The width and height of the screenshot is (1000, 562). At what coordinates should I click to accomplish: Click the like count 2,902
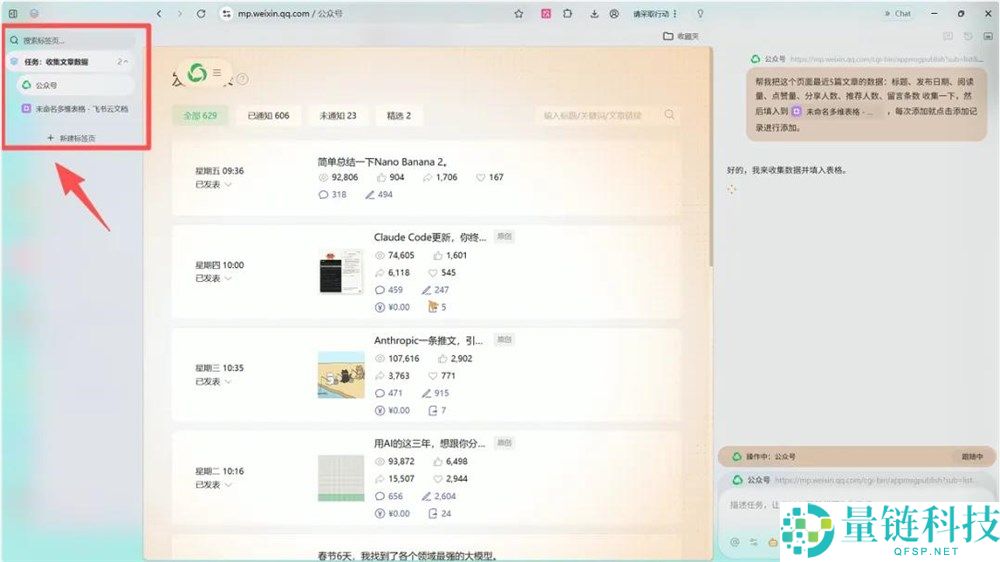click(461, 359)
